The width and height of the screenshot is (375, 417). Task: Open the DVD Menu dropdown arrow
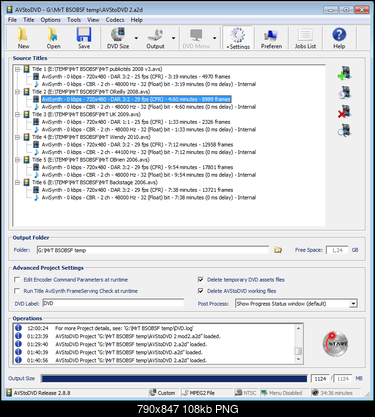coord(214,38)
